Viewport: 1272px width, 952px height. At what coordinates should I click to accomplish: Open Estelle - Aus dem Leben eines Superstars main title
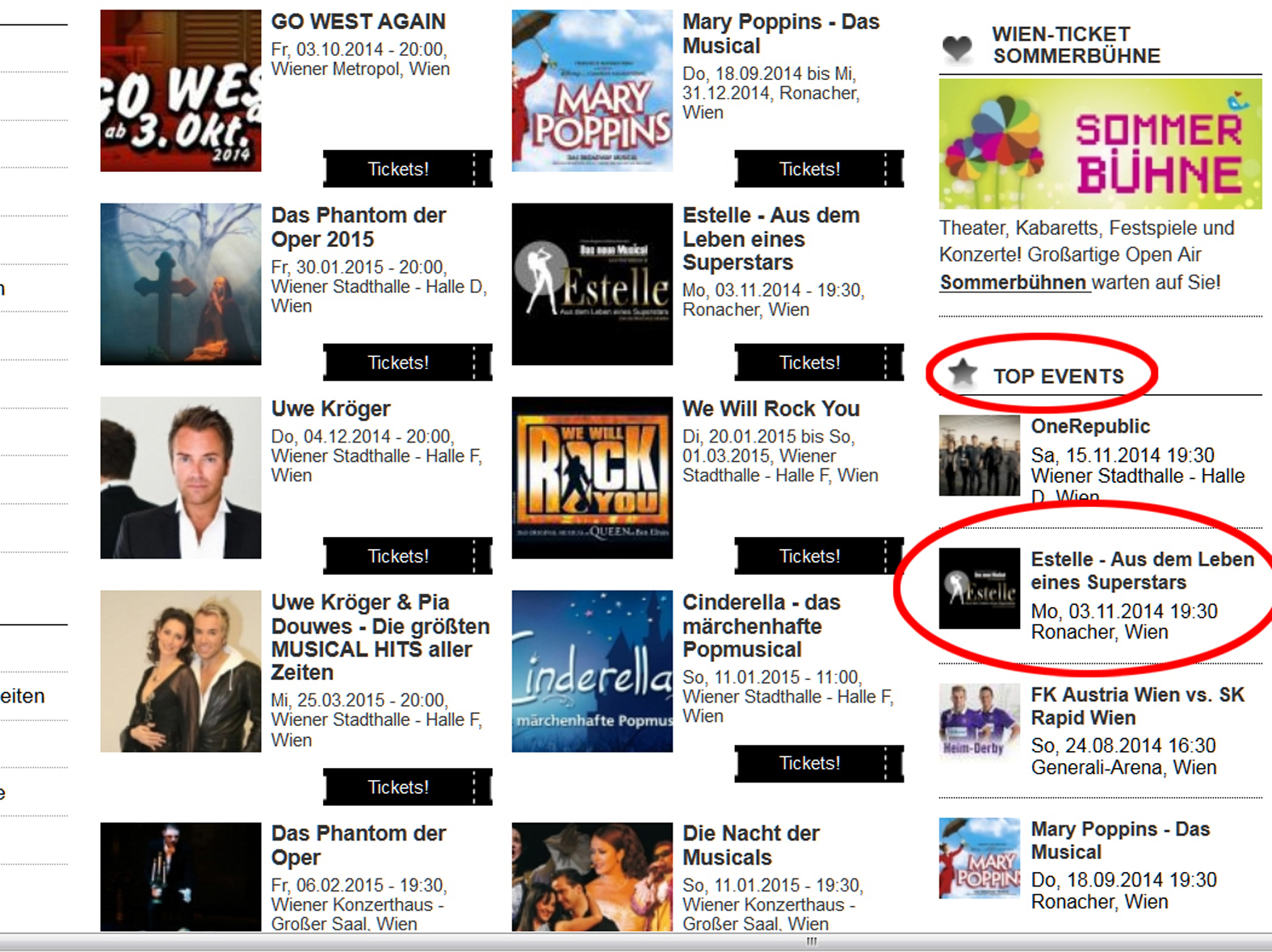771,239
